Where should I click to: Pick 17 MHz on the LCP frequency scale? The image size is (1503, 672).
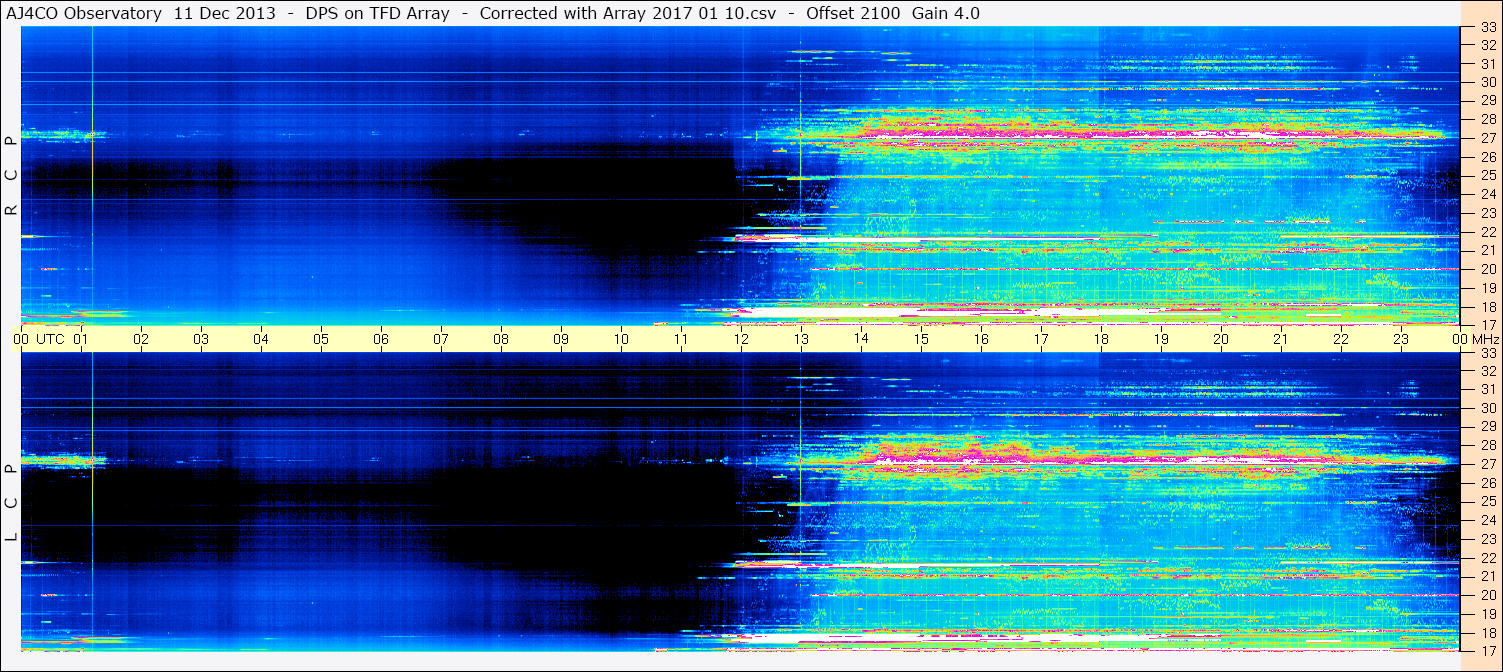pyautogui.click(x=1488, y=650)
